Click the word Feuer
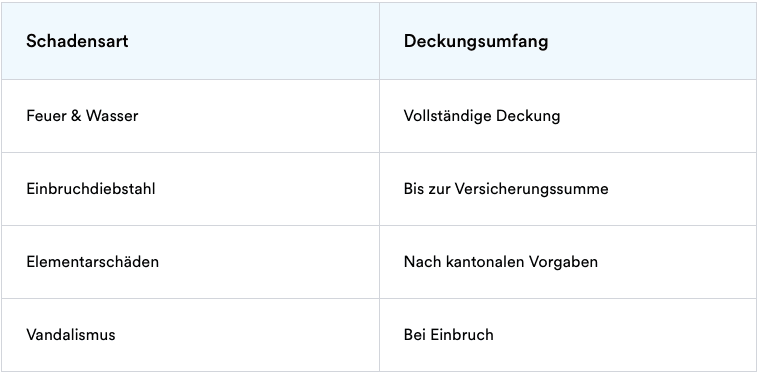This screenshot has width=760, height=374. 47,116
